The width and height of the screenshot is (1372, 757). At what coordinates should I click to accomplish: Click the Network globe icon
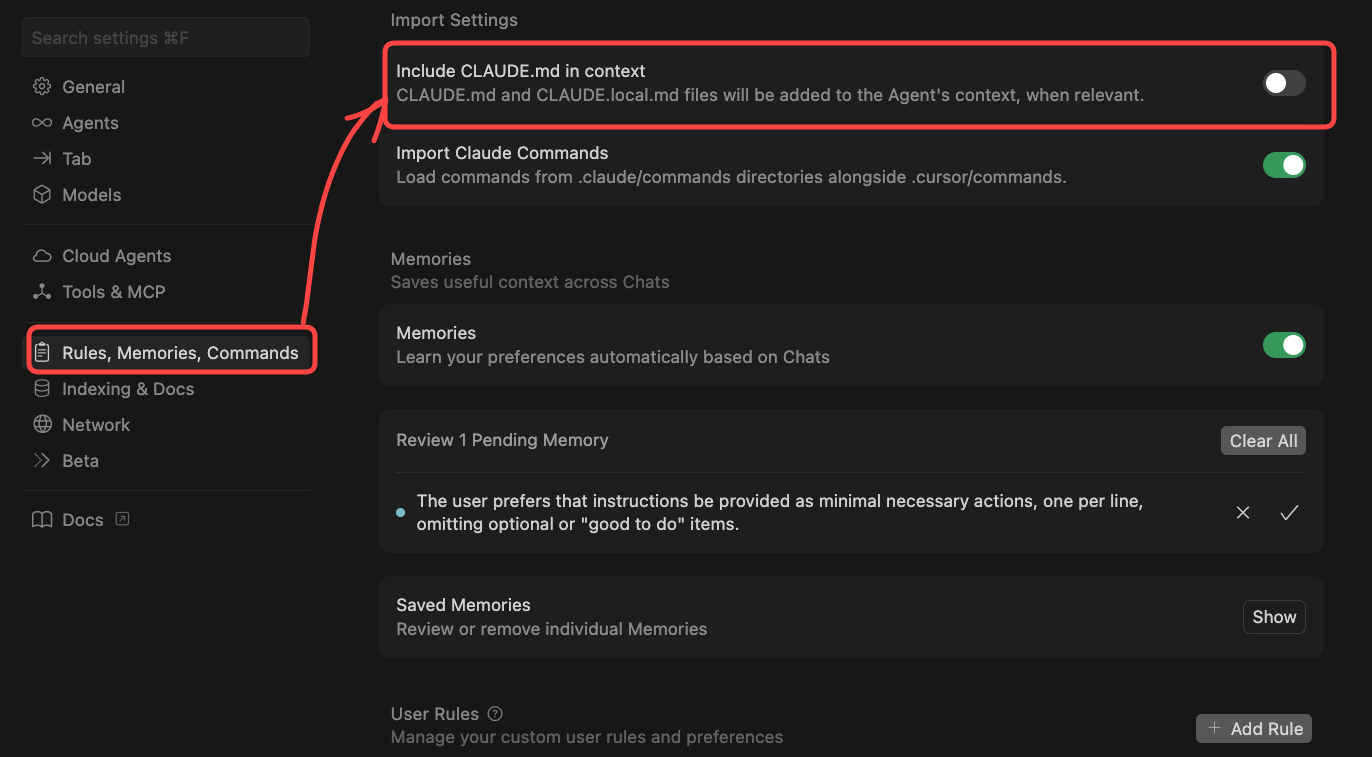pos(42,425)
